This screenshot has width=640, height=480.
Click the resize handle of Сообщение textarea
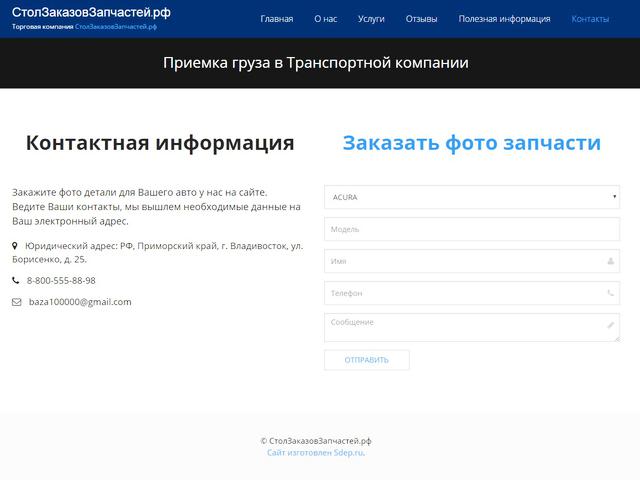(617, 339)
